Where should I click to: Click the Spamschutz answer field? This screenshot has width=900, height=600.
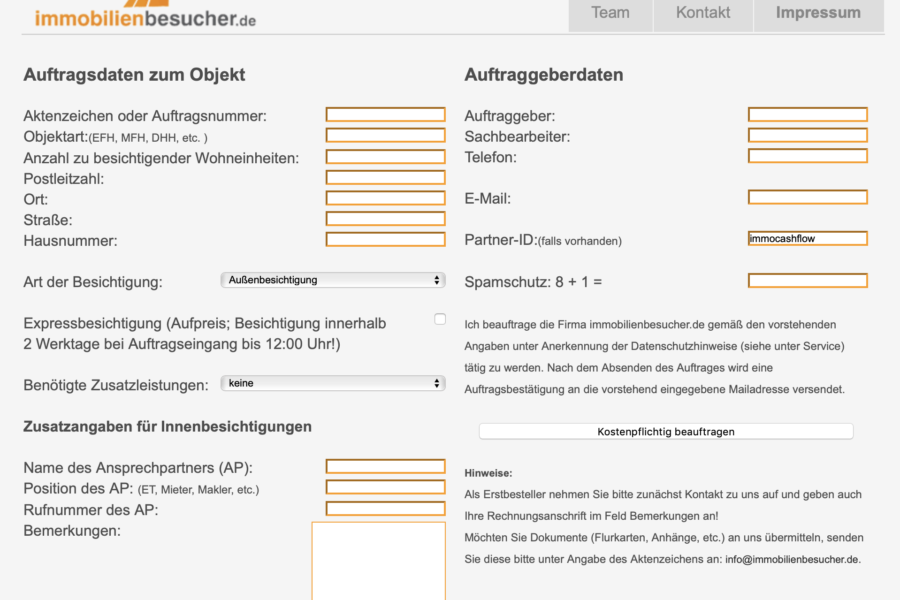[x=807, y=281]
